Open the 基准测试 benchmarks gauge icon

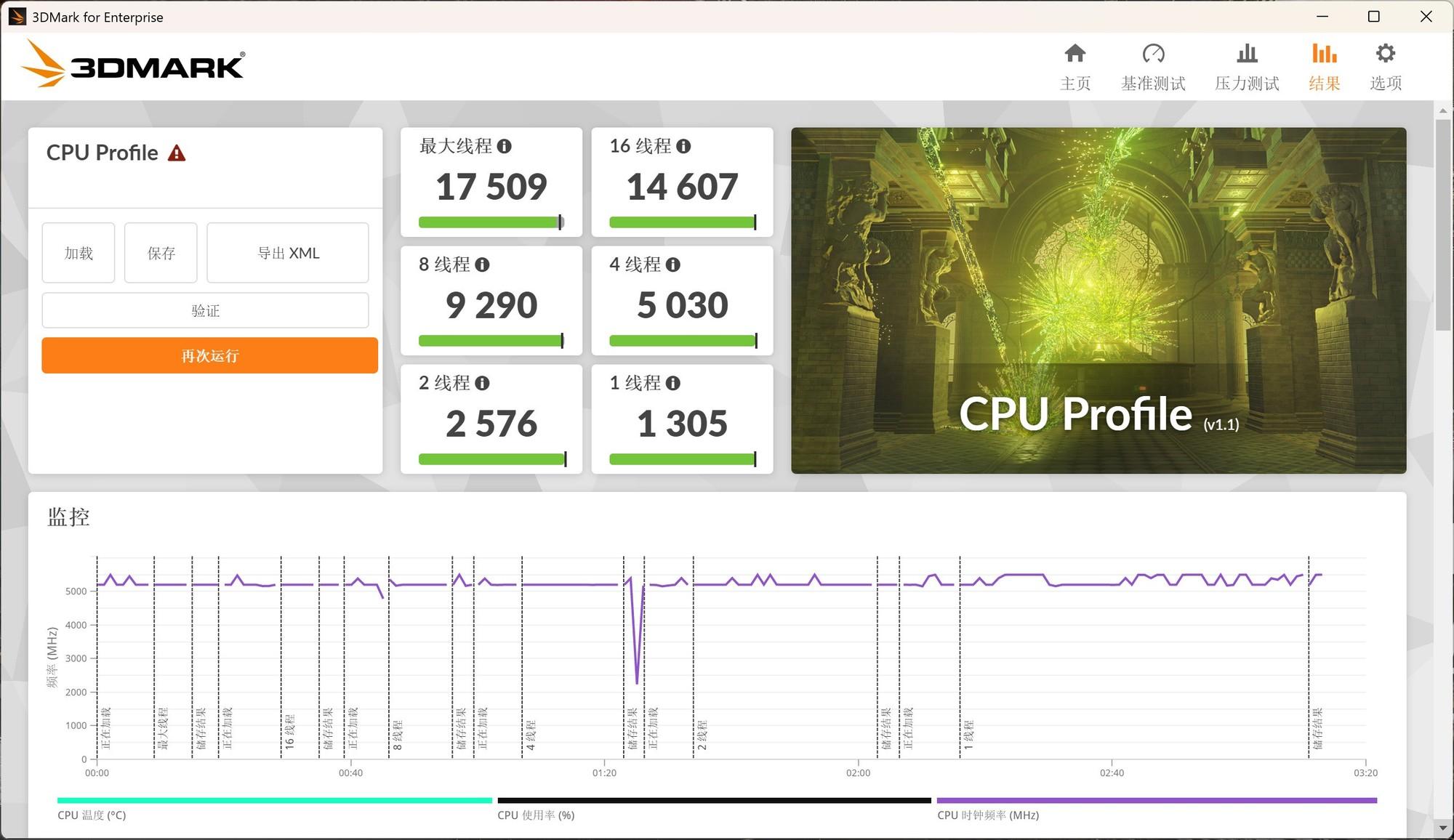[1153, 53]
